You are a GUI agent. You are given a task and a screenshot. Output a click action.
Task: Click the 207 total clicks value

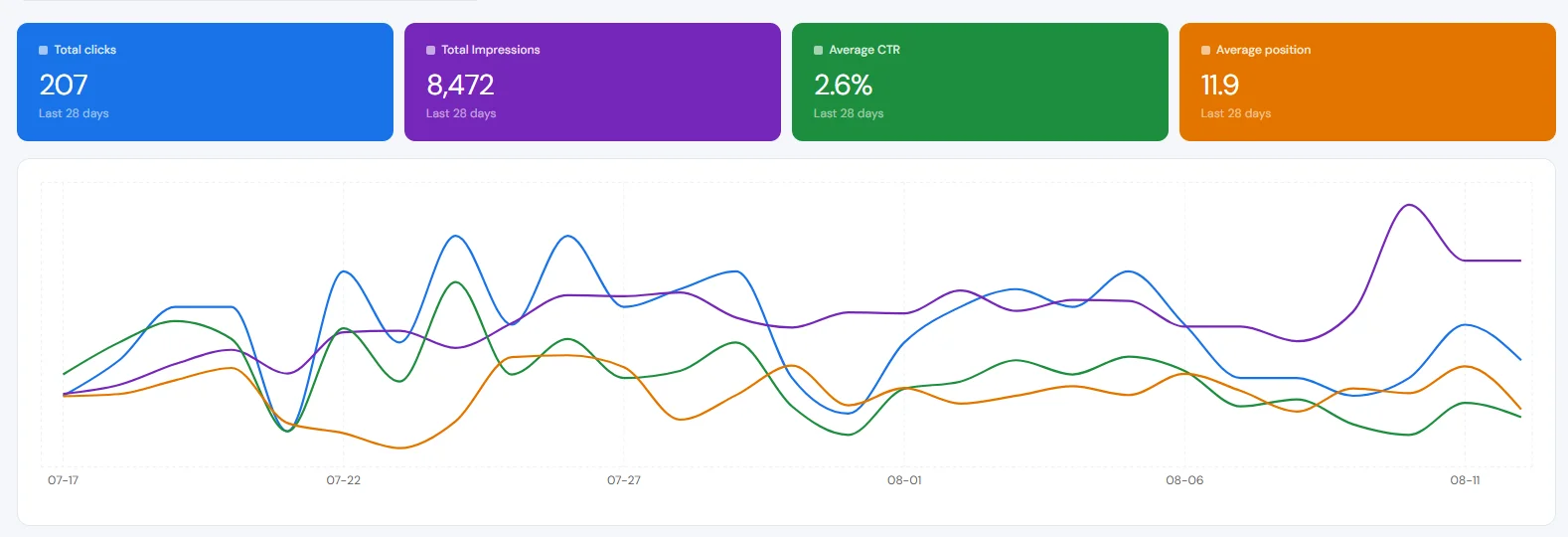[x=64, y=85]
